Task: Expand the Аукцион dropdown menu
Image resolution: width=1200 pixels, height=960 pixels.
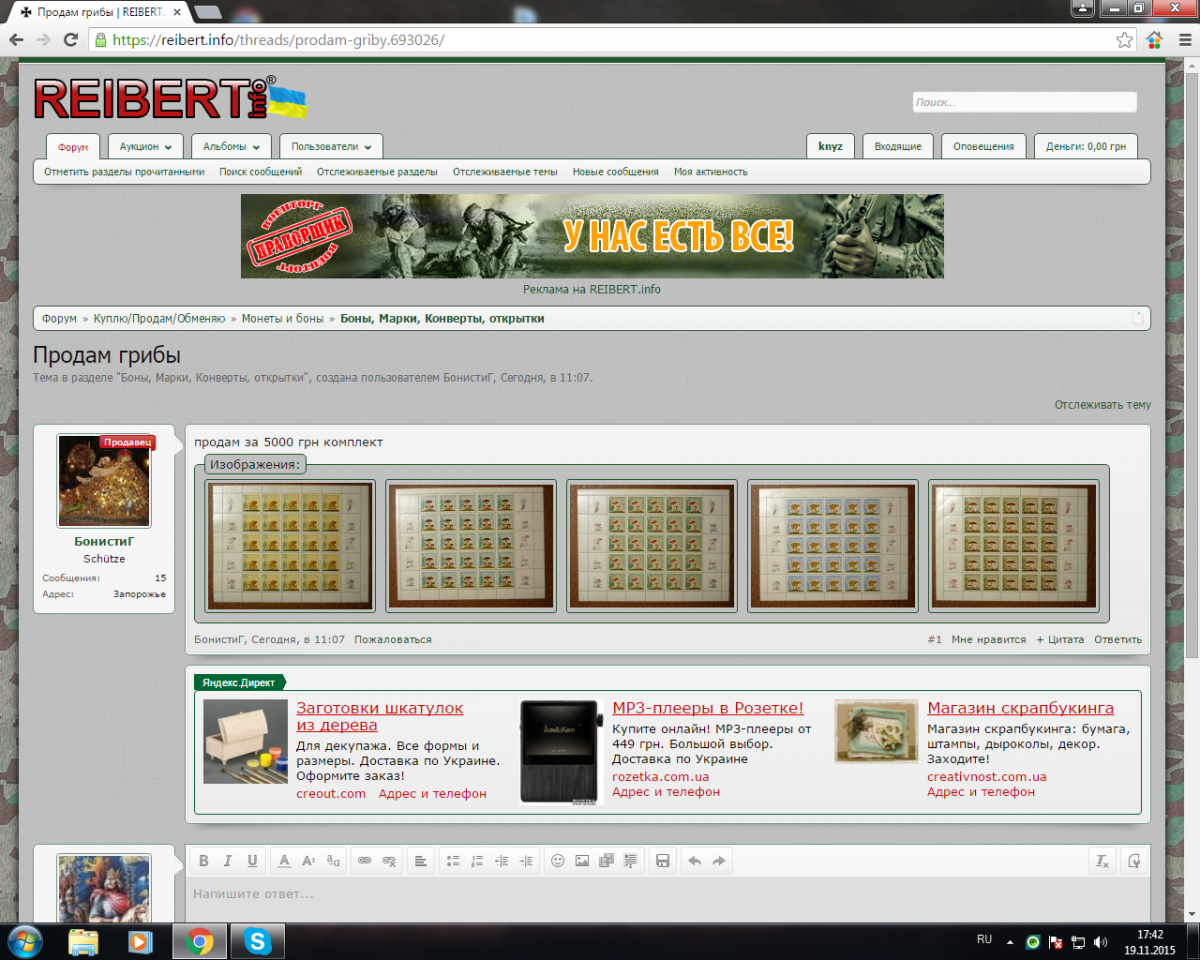Action: click(145, 146)
